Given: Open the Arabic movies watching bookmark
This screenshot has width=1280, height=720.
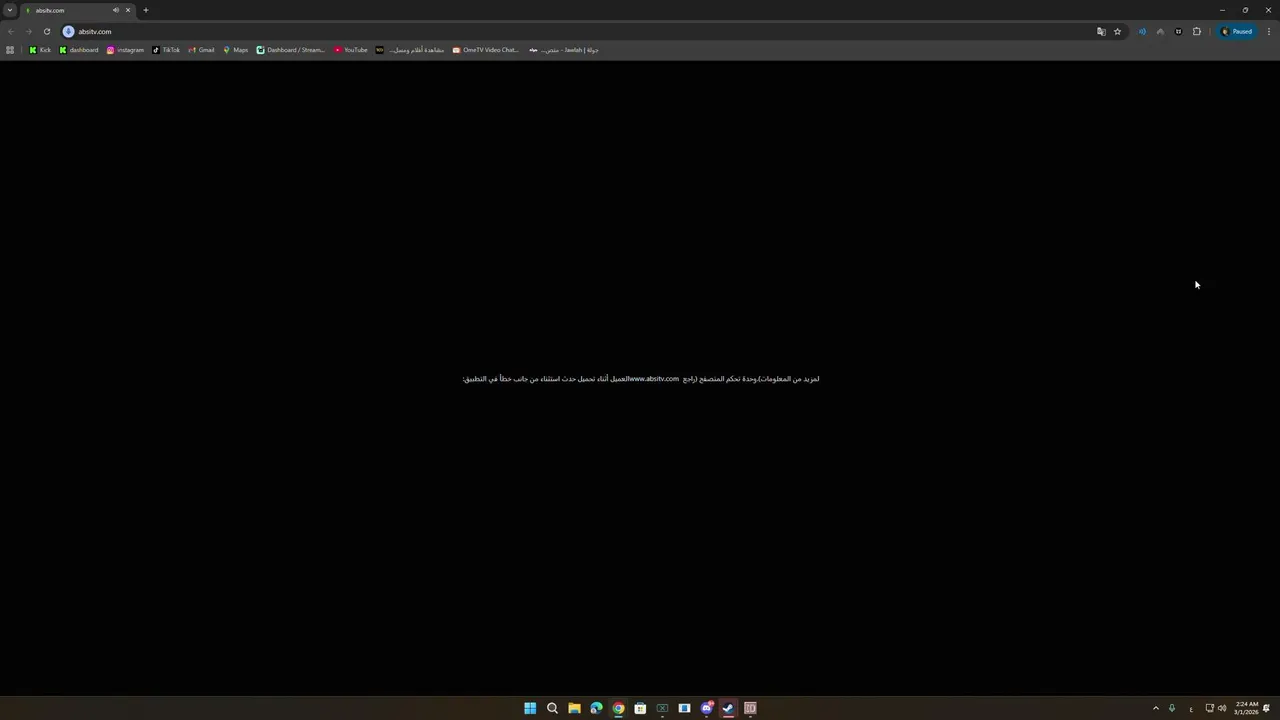Looking at the screenshot, I should click(410, 50).
